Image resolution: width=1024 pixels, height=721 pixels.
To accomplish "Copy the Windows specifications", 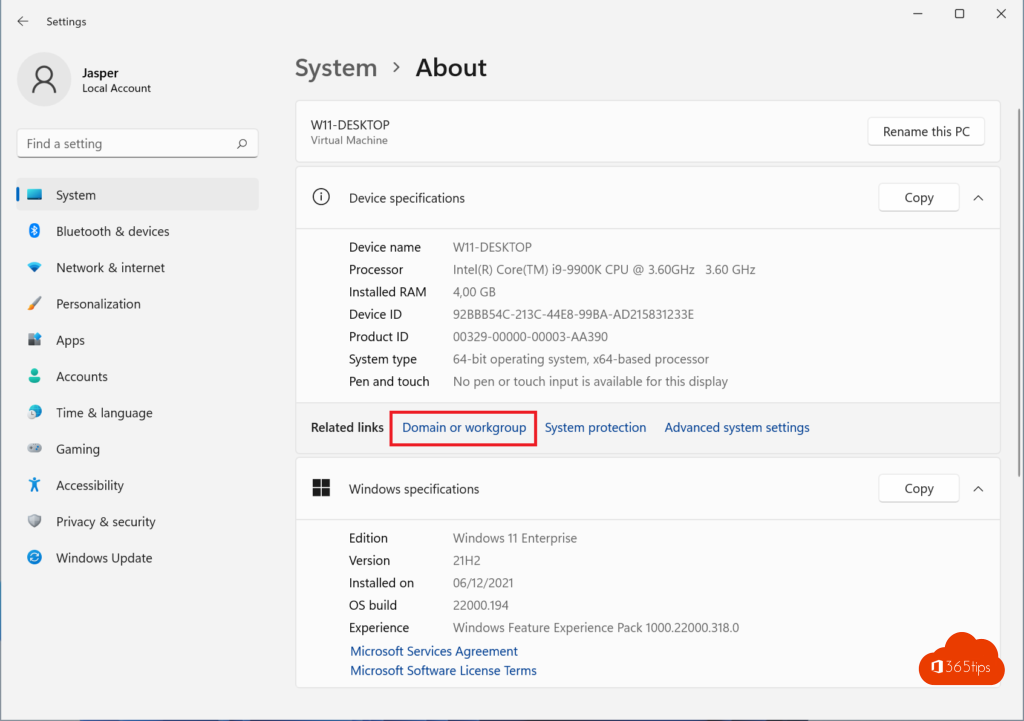I will (919, 489).
